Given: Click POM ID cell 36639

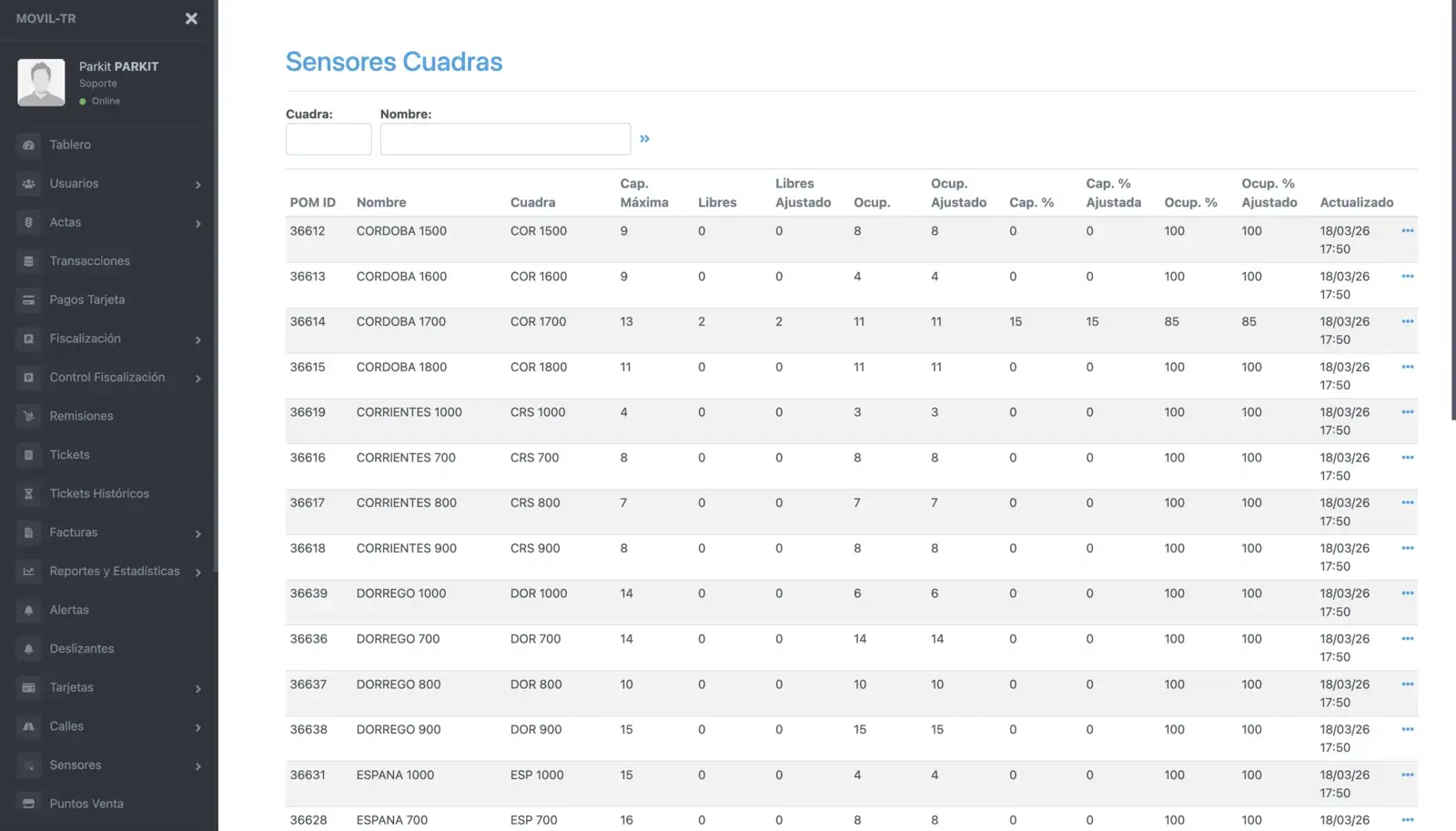Looking at the screenshot, I should tap(308, 593).
